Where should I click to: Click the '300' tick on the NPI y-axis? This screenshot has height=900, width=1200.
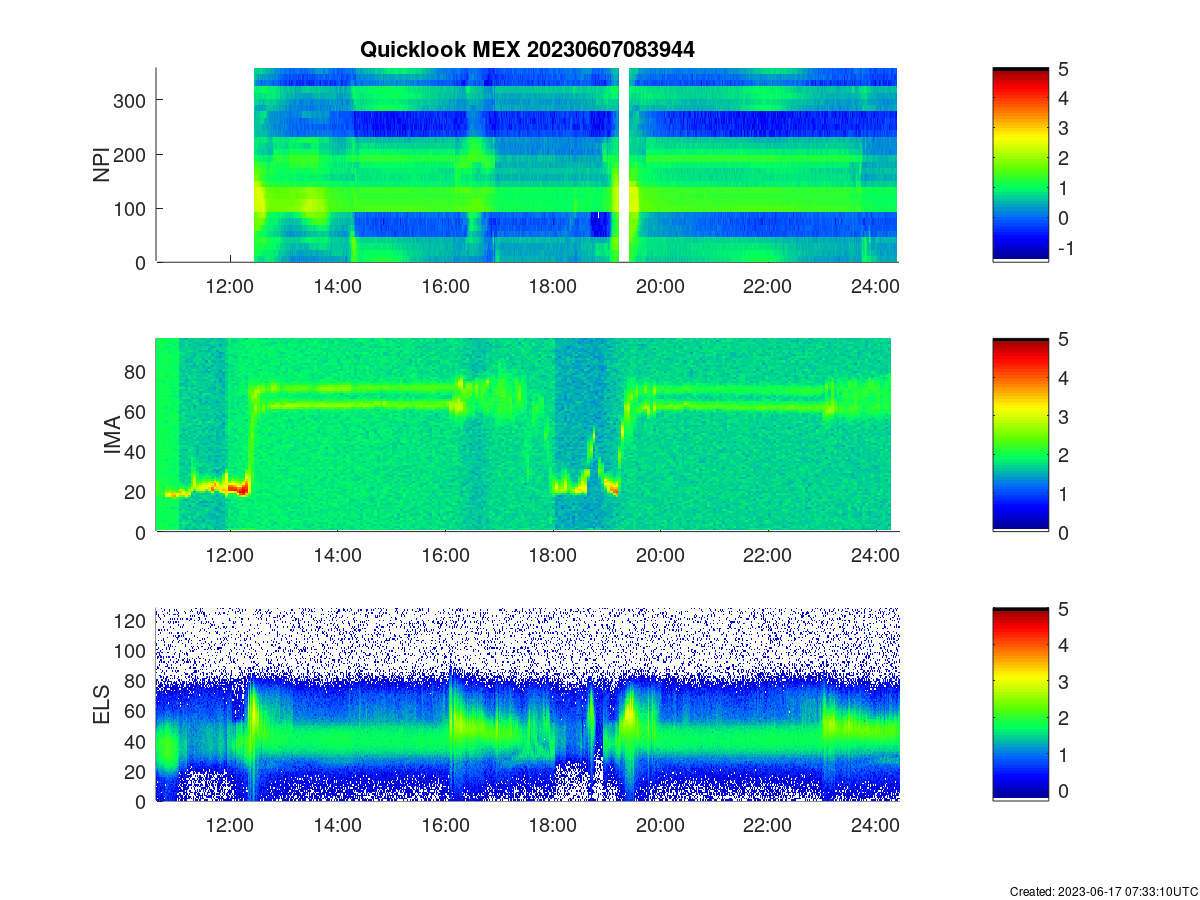[132, 100]
